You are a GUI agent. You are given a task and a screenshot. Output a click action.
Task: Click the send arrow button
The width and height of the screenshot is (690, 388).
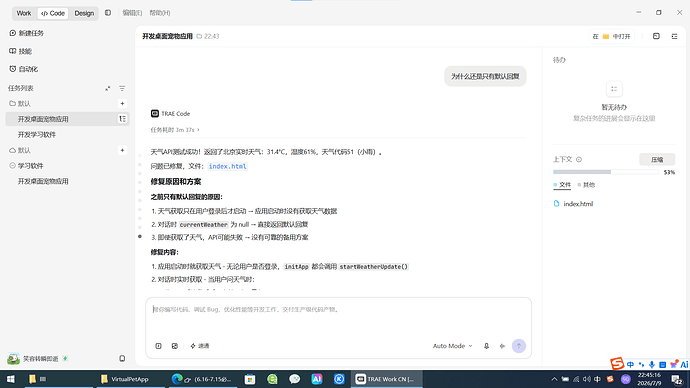coord(519,346)
